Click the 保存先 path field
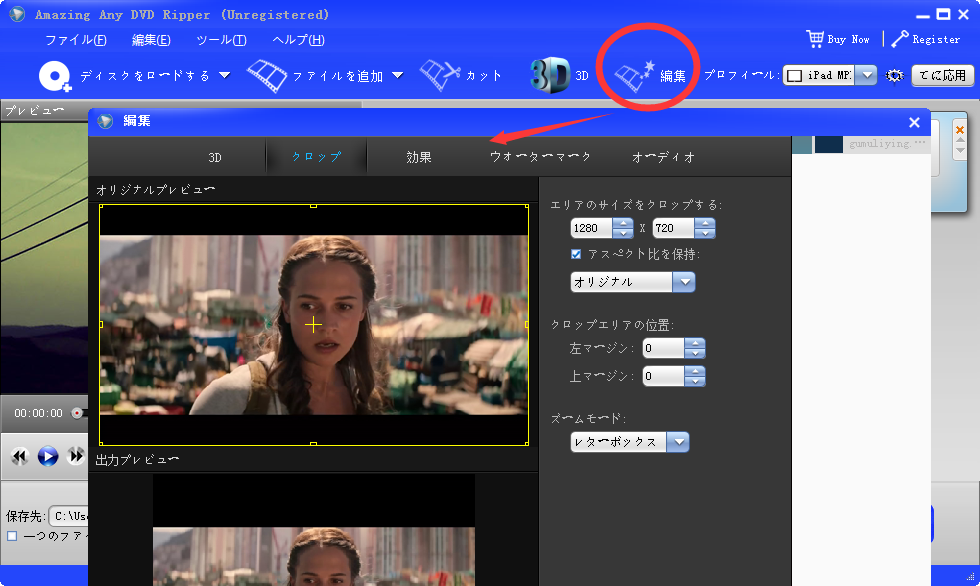 point(69,516)
